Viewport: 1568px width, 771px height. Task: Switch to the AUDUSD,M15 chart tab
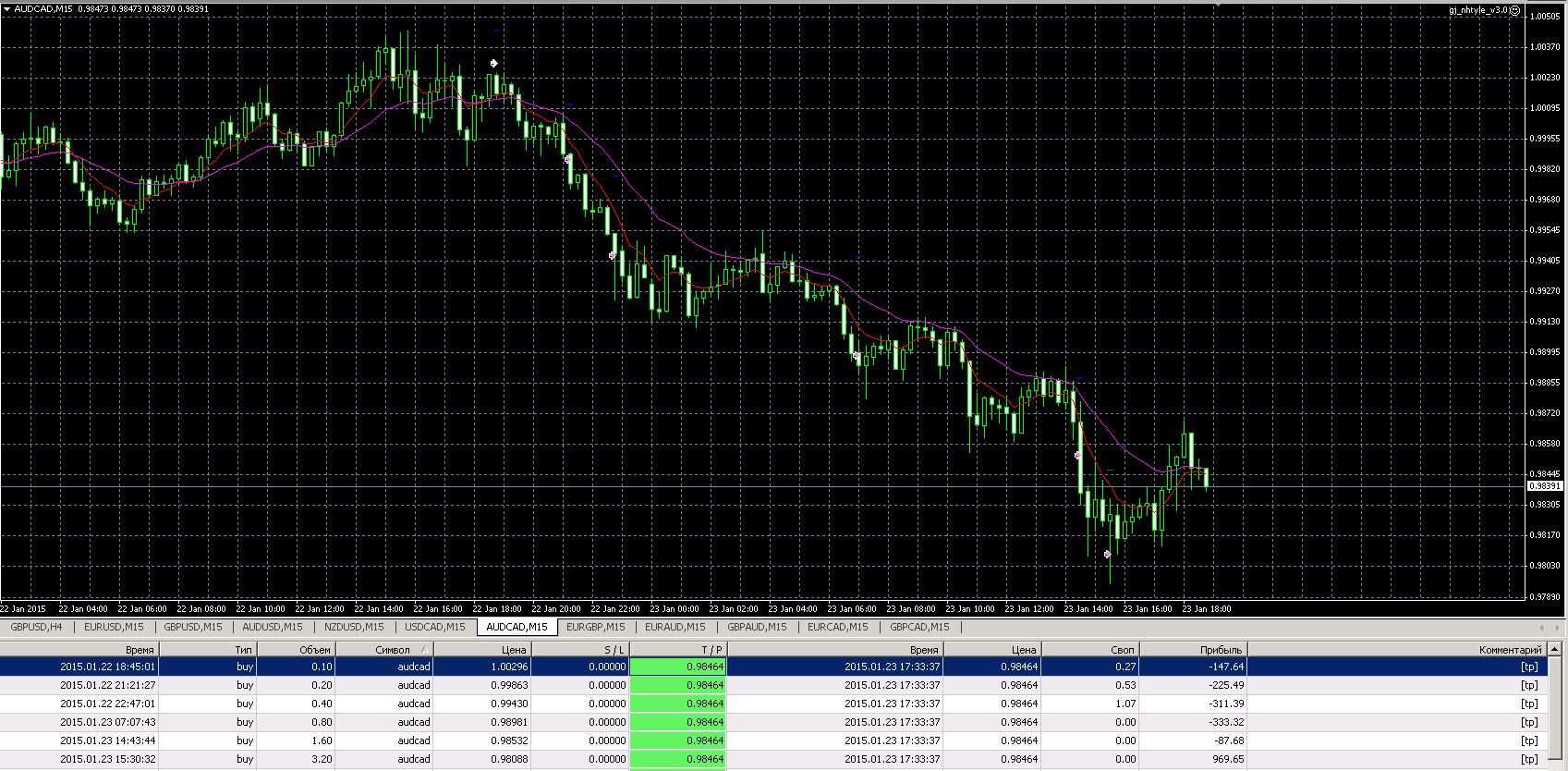click(x=273, y=627)
